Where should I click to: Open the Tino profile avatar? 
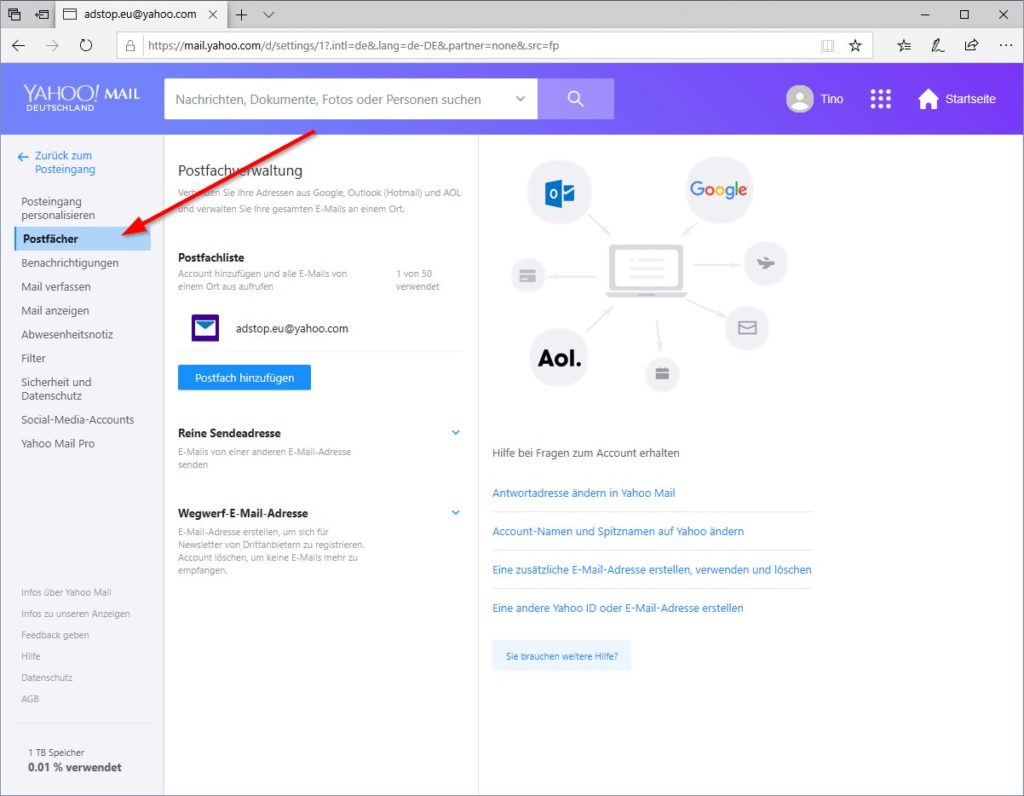(799, 99)
